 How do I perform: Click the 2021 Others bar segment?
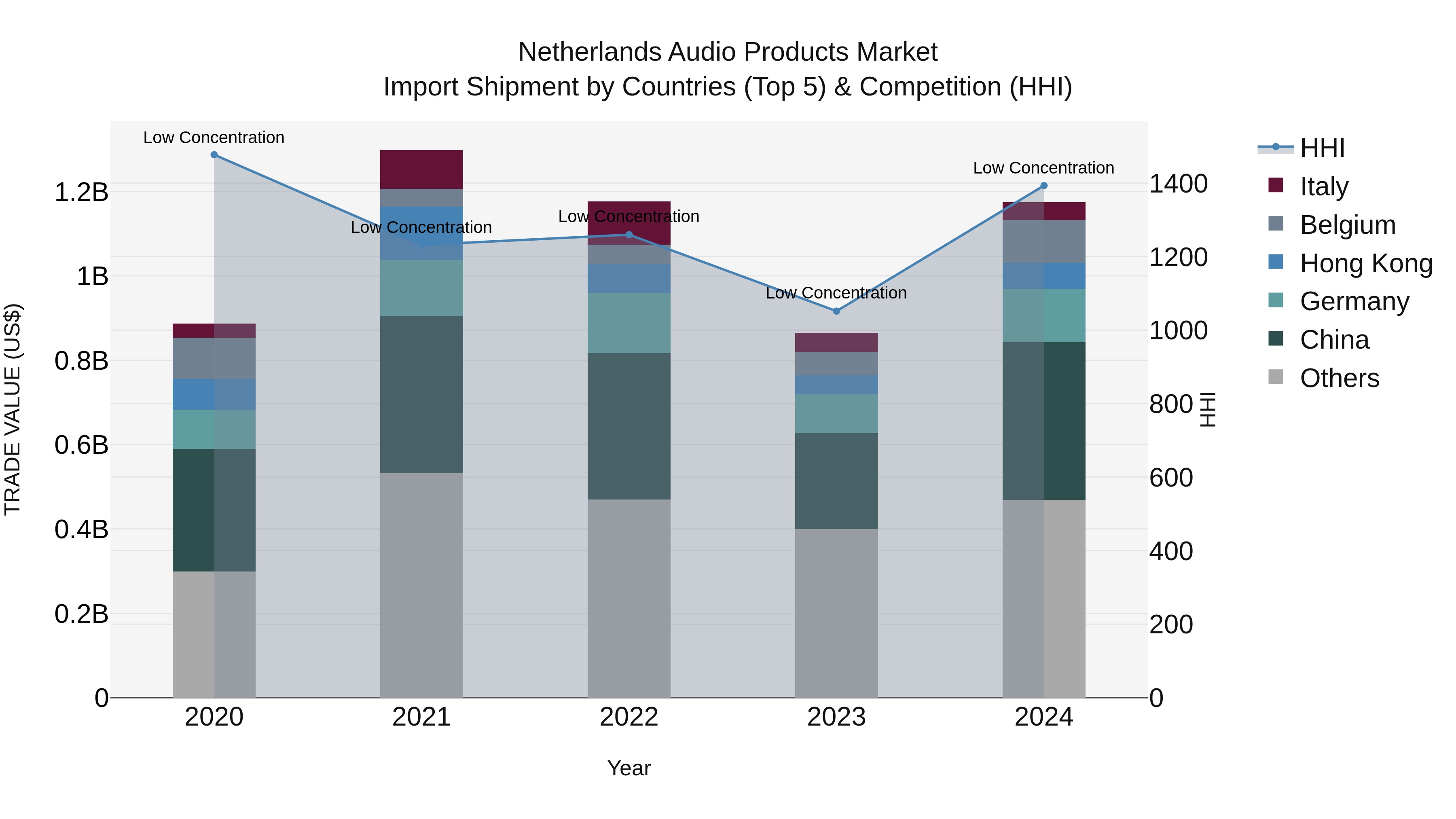[x=422, y=585]
